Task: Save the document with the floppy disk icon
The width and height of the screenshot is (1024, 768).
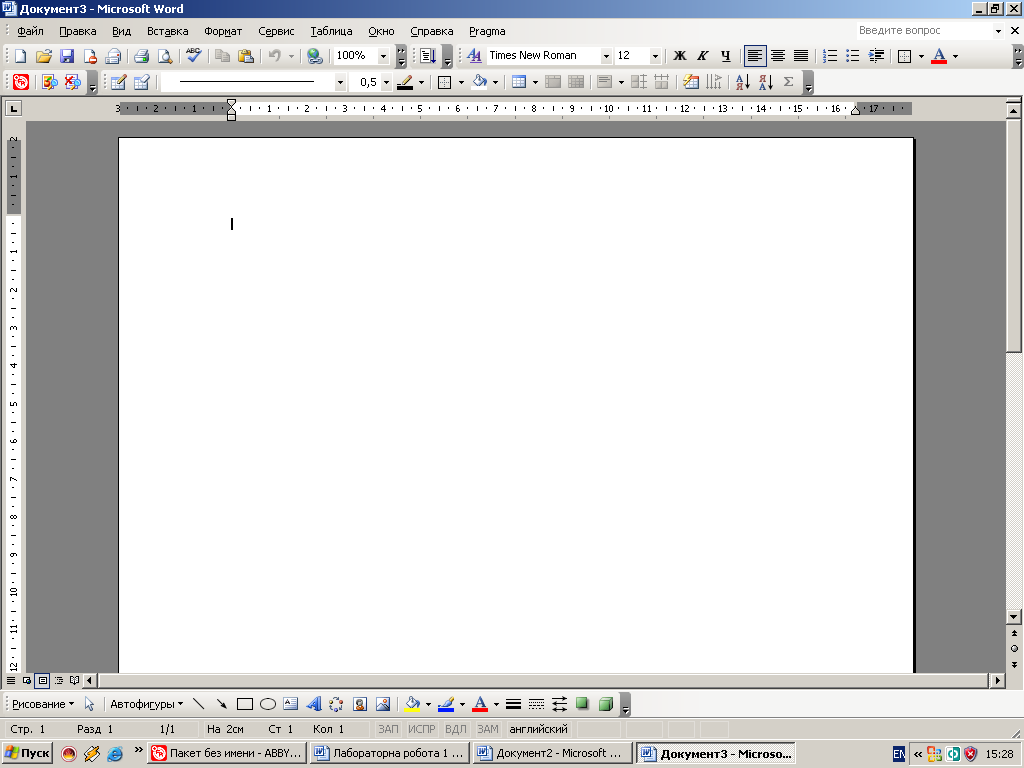Action: coord(67,56)
